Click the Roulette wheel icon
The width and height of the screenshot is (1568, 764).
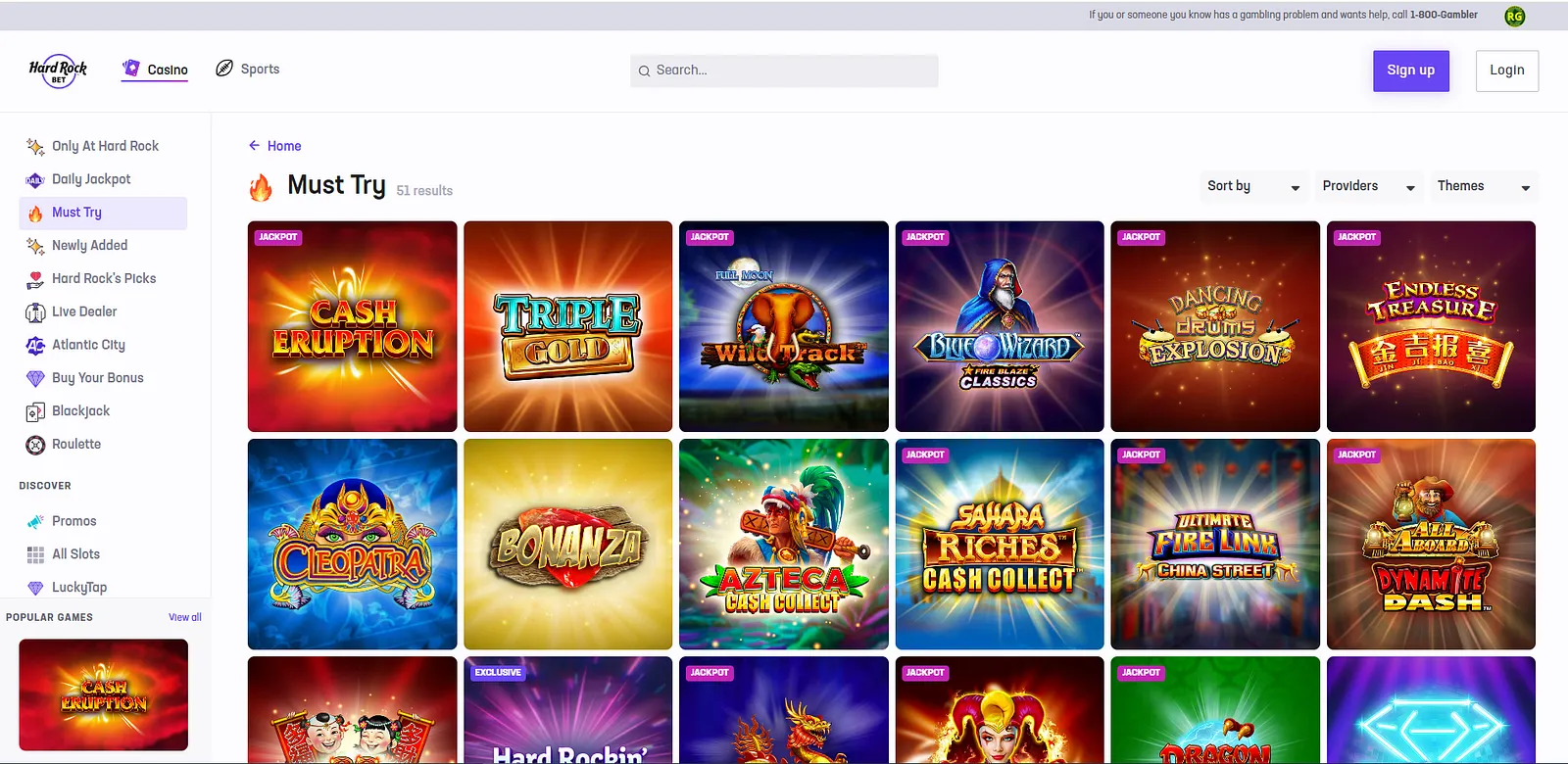35,445
